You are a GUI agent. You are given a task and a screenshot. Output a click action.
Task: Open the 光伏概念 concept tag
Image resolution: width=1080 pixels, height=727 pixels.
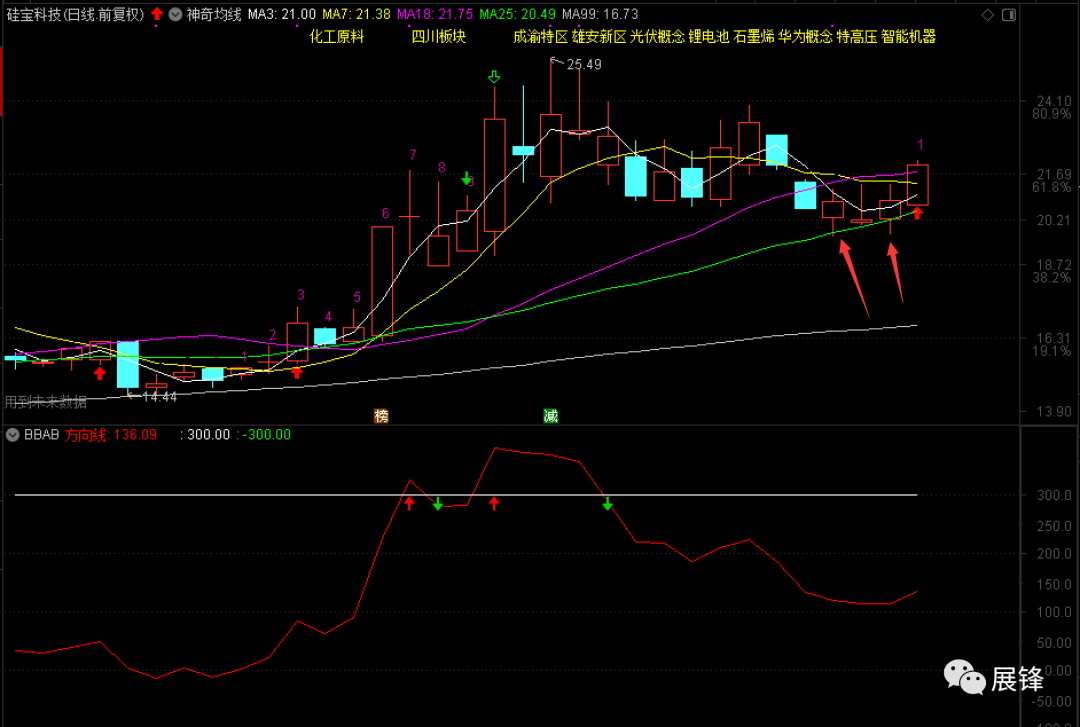658,37
